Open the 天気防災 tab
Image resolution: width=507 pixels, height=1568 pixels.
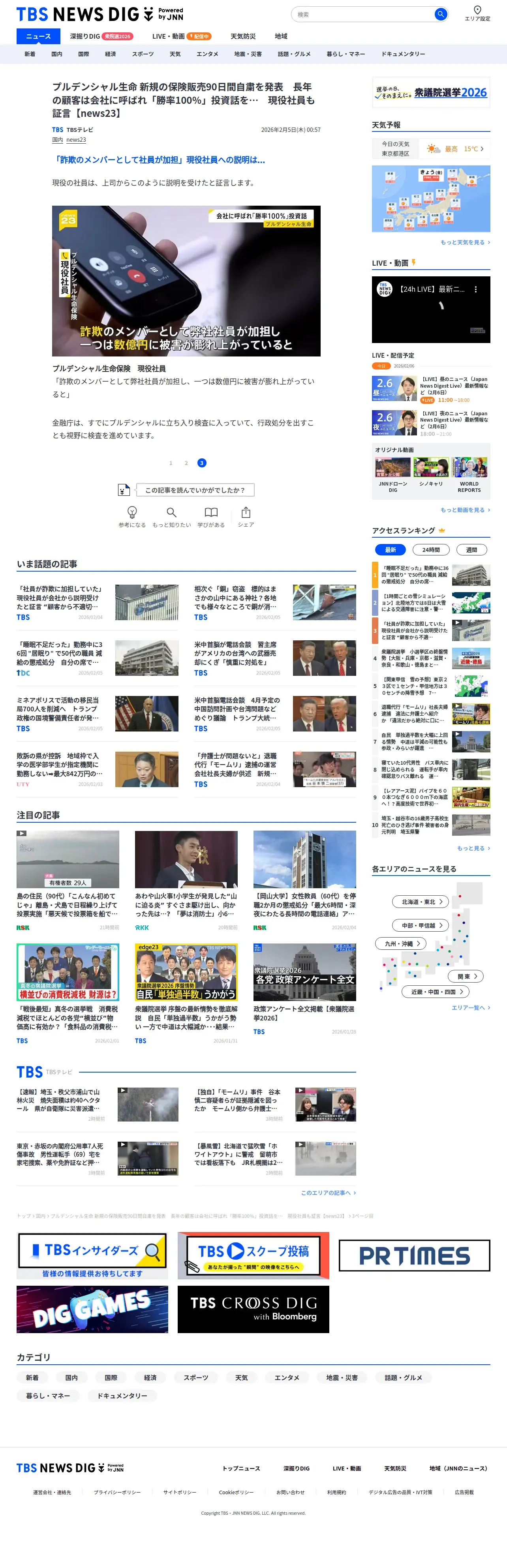[243, 37]
